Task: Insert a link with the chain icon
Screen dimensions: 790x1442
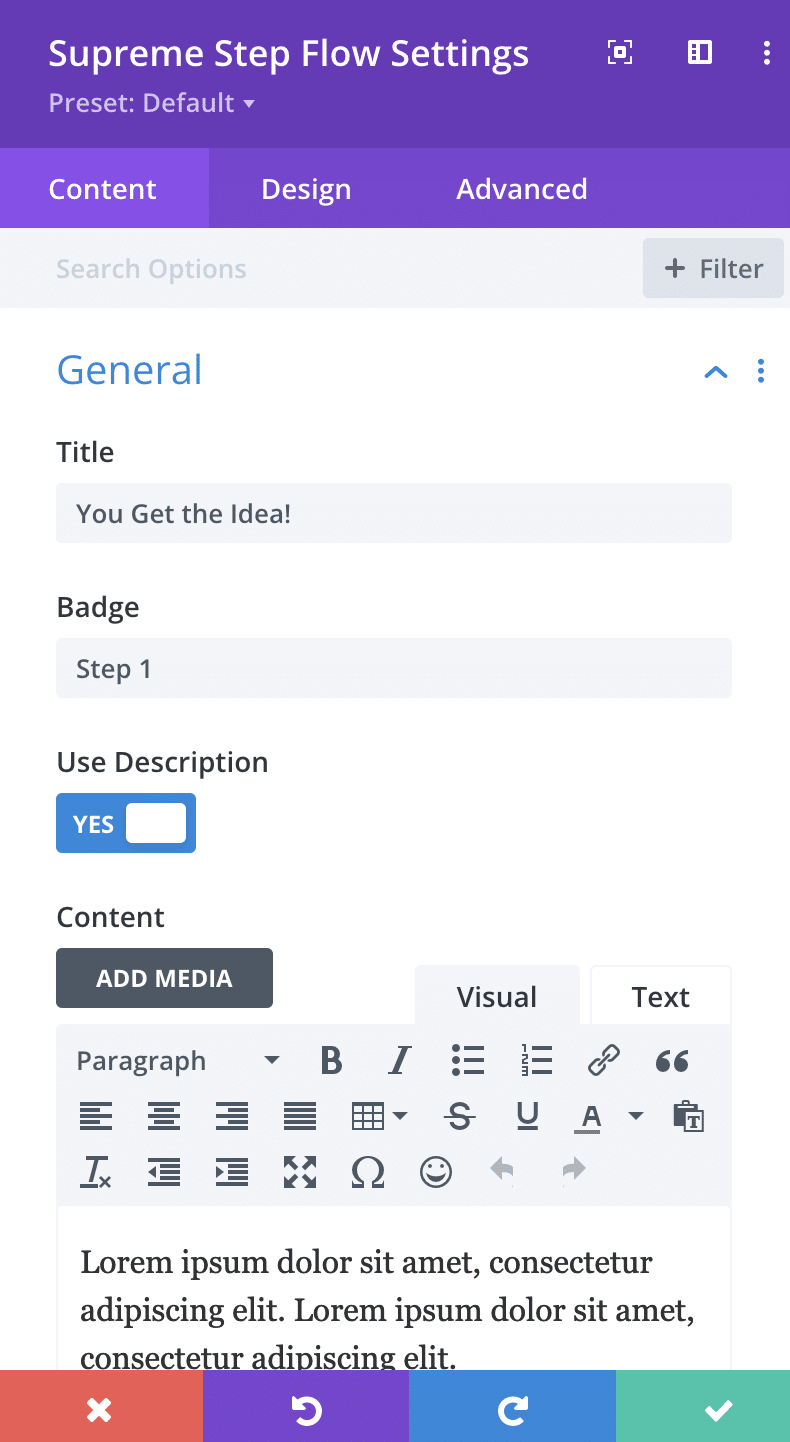Action: [x=604, y=1060]
